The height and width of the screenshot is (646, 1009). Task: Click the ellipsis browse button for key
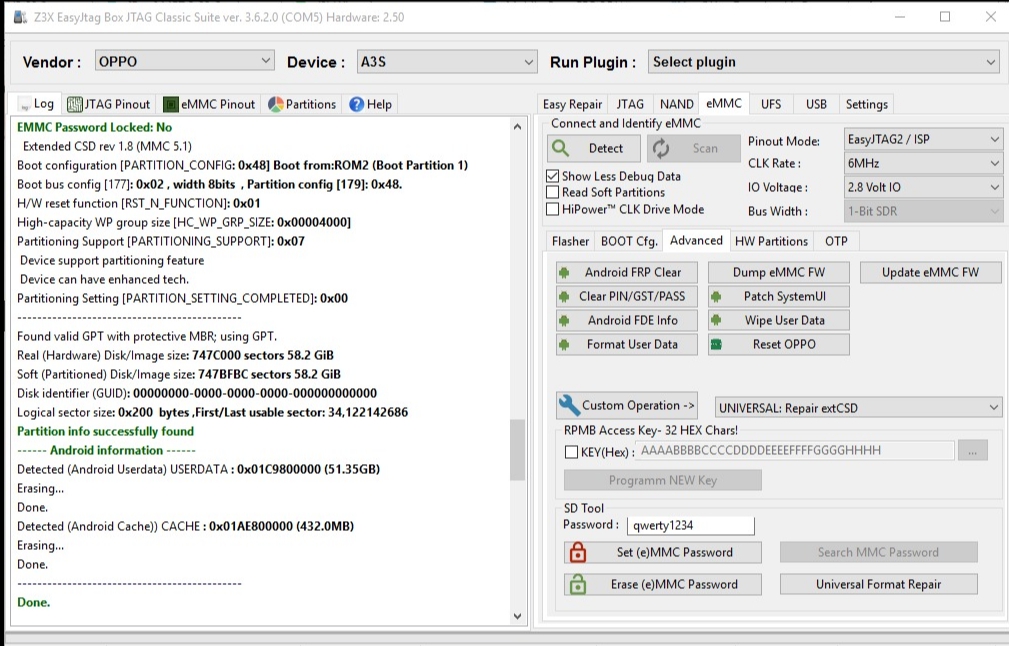(x=972, y=451)
